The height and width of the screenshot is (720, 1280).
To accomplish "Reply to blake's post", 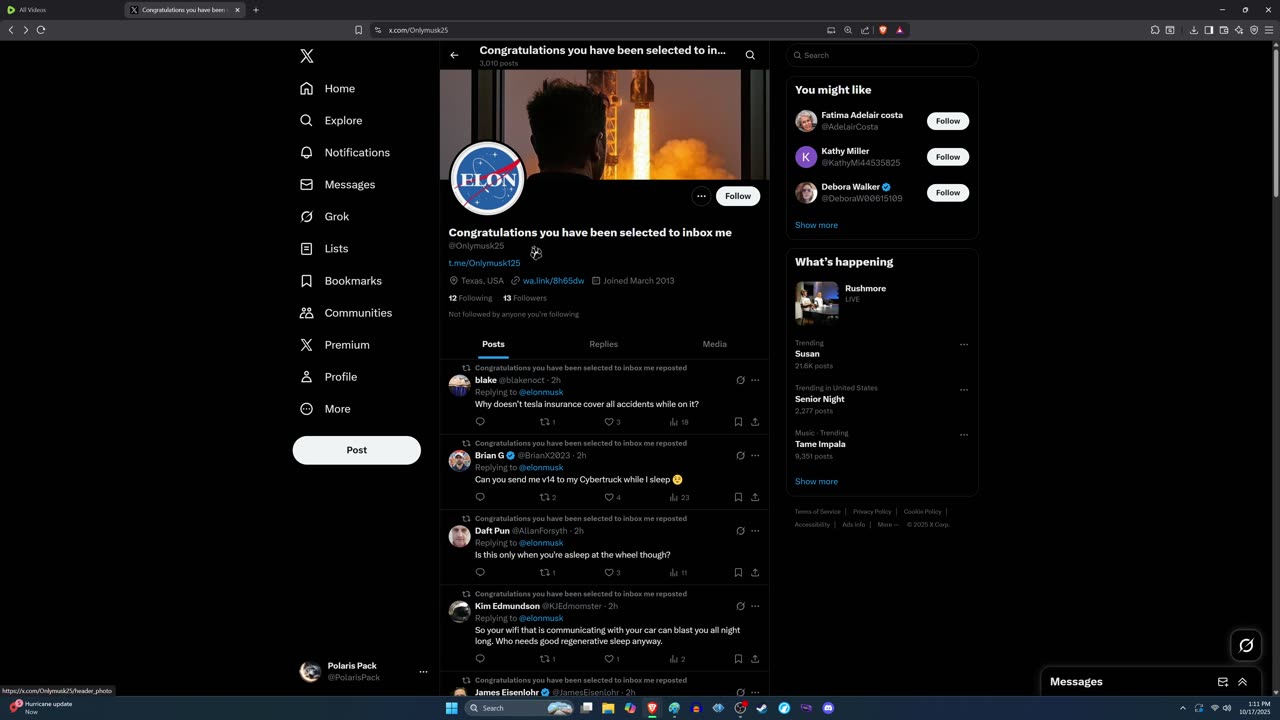I will 480,422.
